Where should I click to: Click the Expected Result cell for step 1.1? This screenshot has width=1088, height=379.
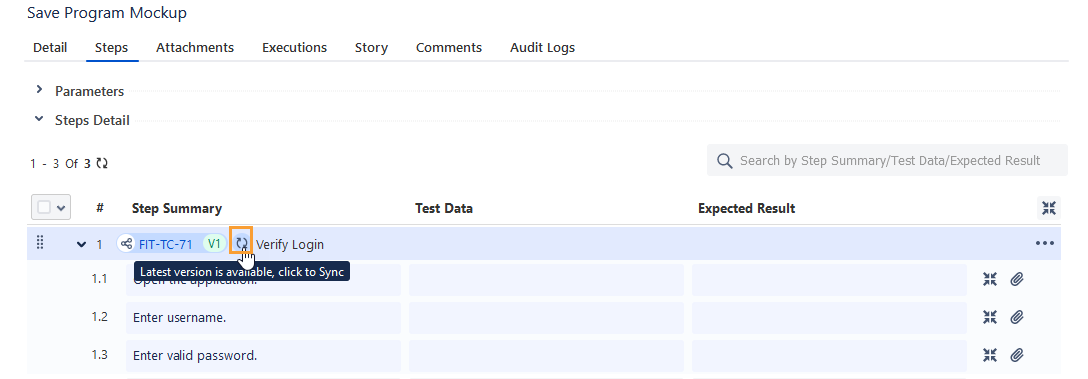829,279
